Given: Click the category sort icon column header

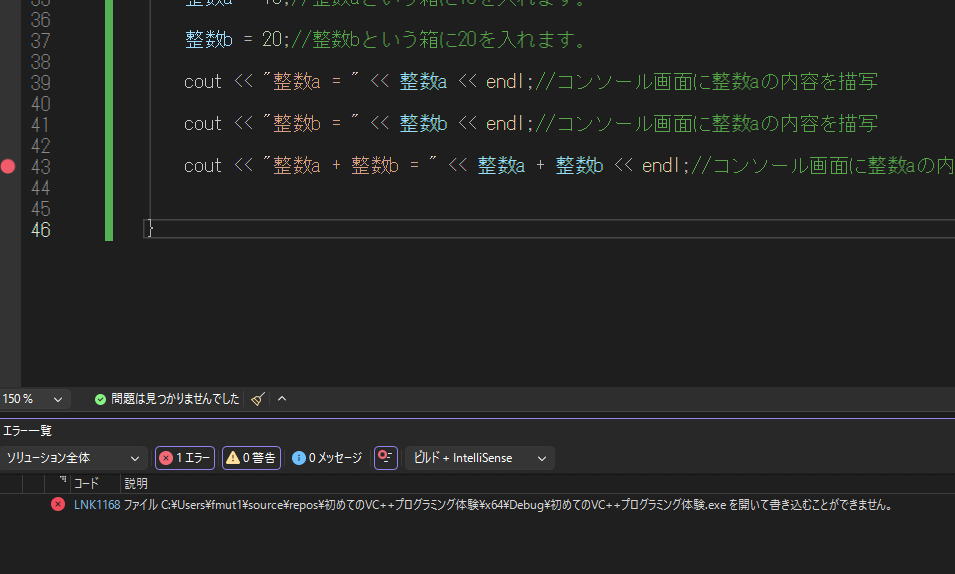Looking at the screenshot, I should 62,483.
